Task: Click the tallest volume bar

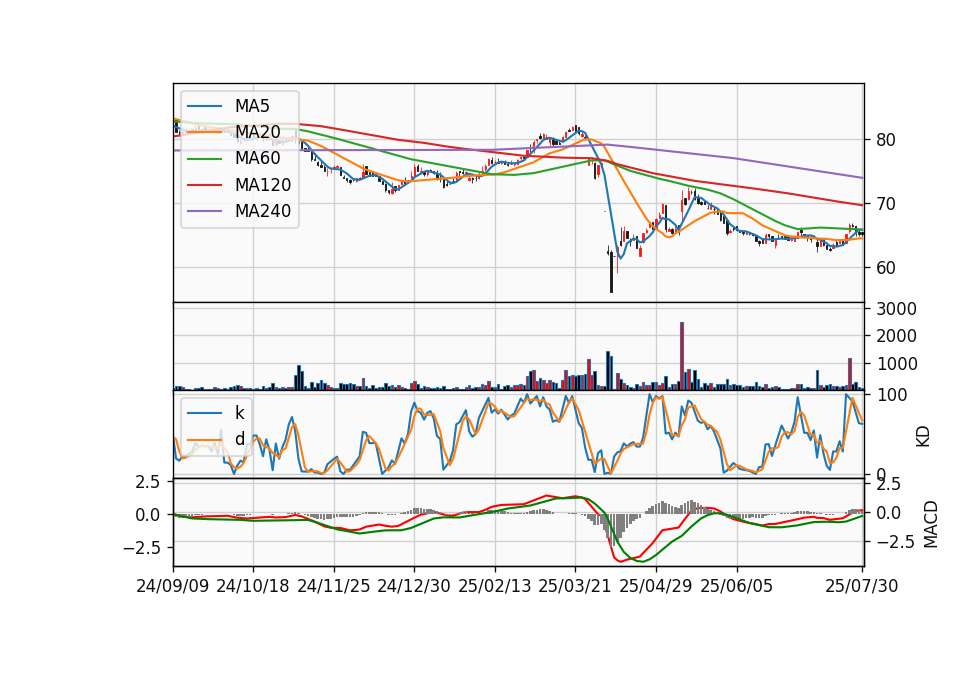Action: pyautogui.click(x=682, y=356)
